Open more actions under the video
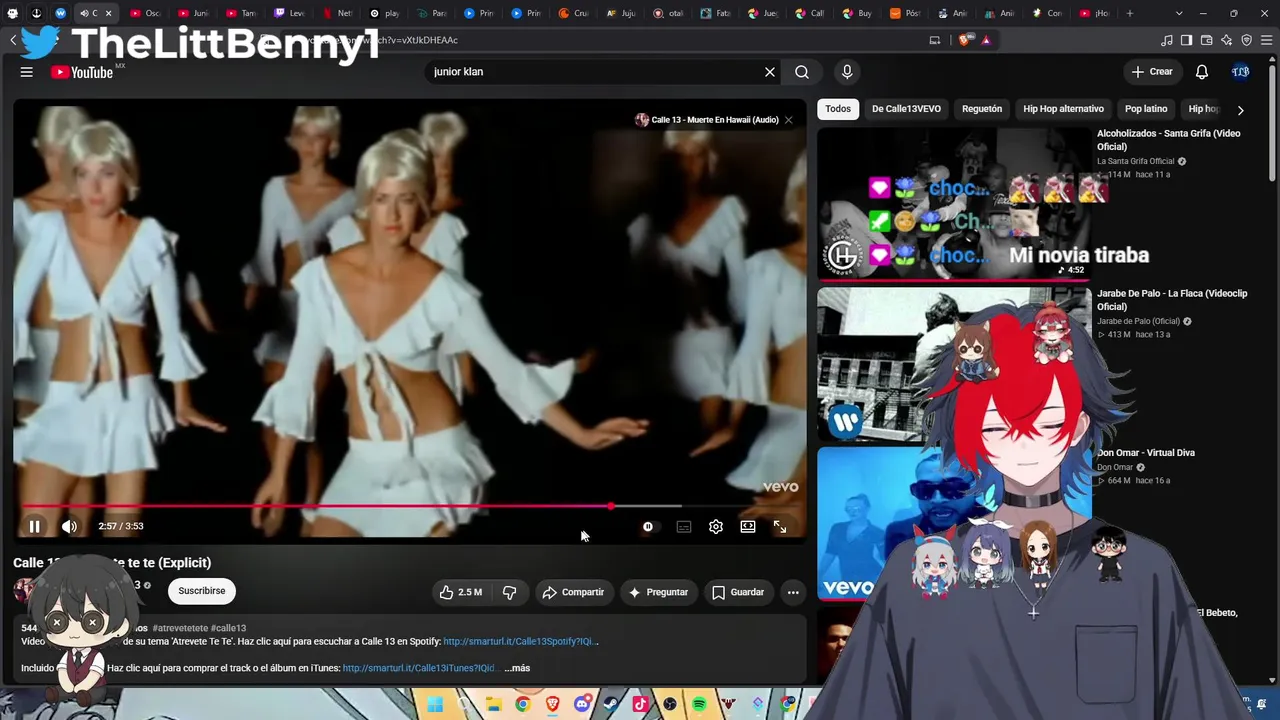 tap(793, 592)
